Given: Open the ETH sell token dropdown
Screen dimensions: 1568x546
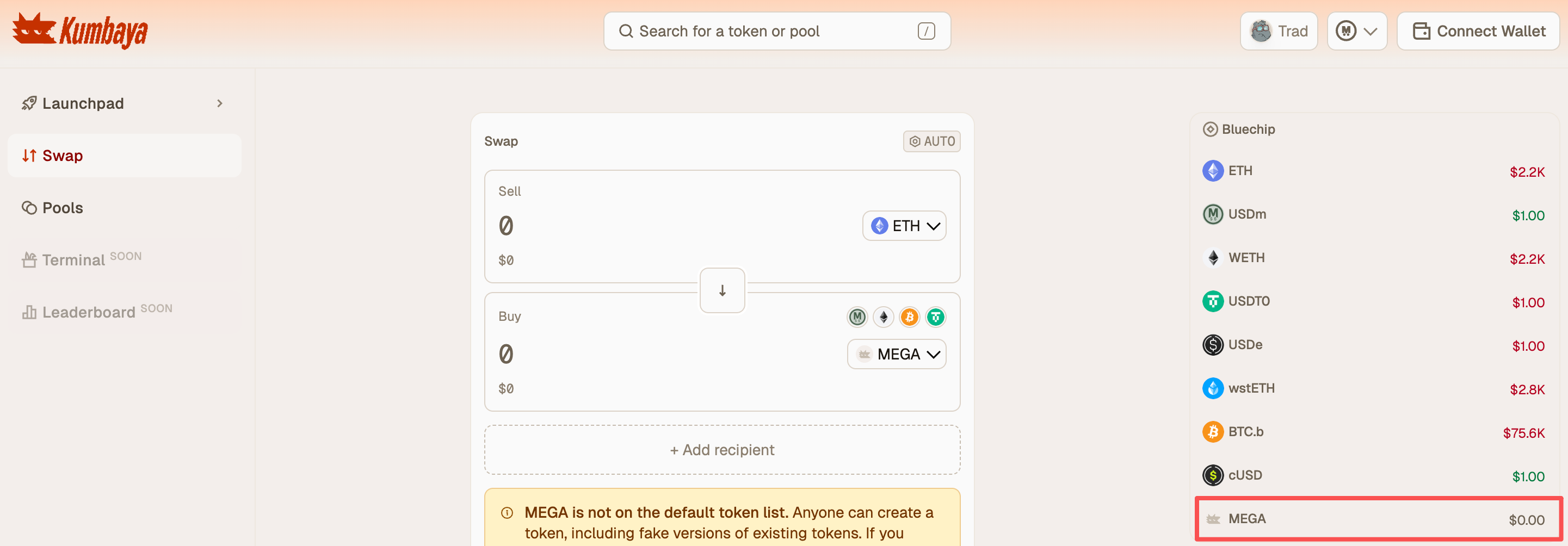Looking at the screenshot, I should (x=904, y=226).
